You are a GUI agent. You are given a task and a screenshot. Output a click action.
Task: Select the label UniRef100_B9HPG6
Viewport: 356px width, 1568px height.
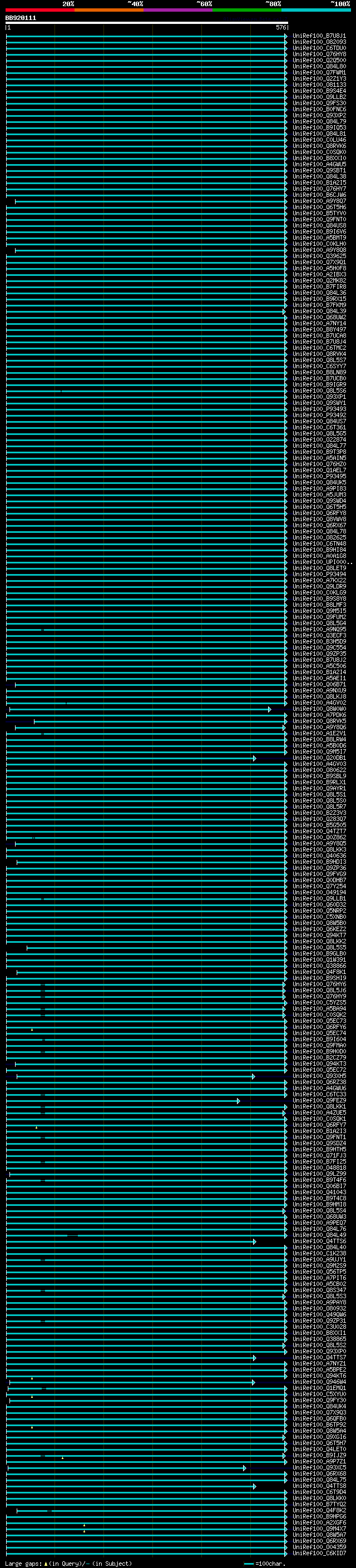[319, 1516]
